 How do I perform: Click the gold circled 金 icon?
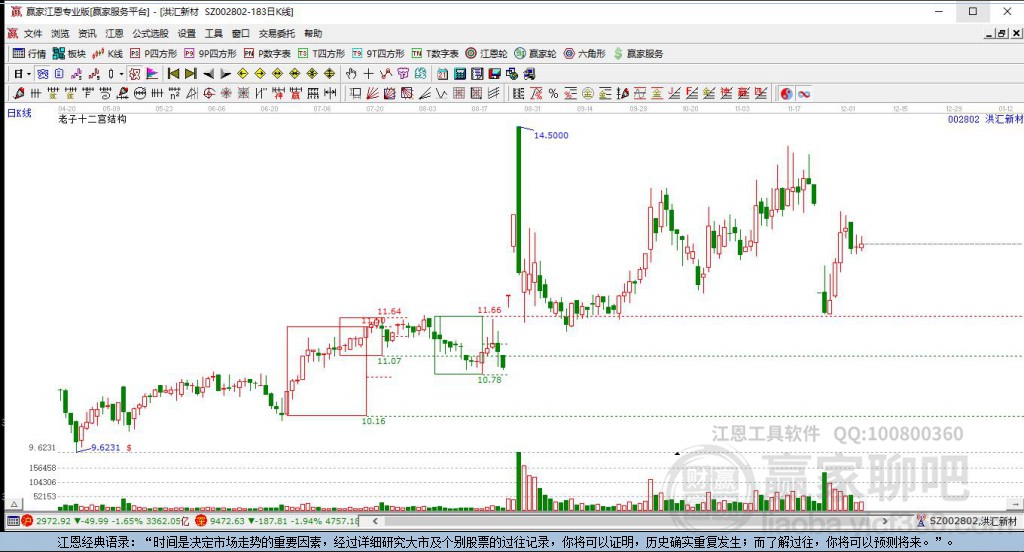pyautogui.click(x=588, y=93)
